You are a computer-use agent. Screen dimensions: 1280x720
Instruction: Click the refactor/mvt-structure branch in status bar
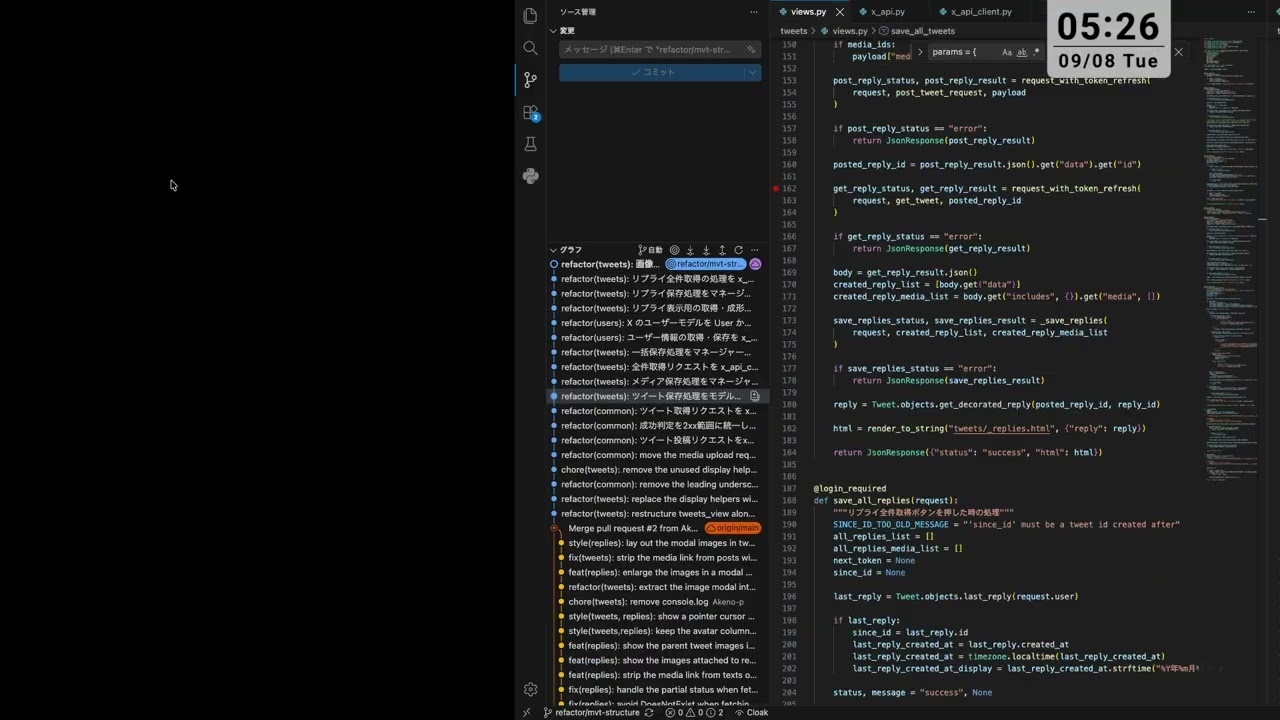[x=591, y=713]
